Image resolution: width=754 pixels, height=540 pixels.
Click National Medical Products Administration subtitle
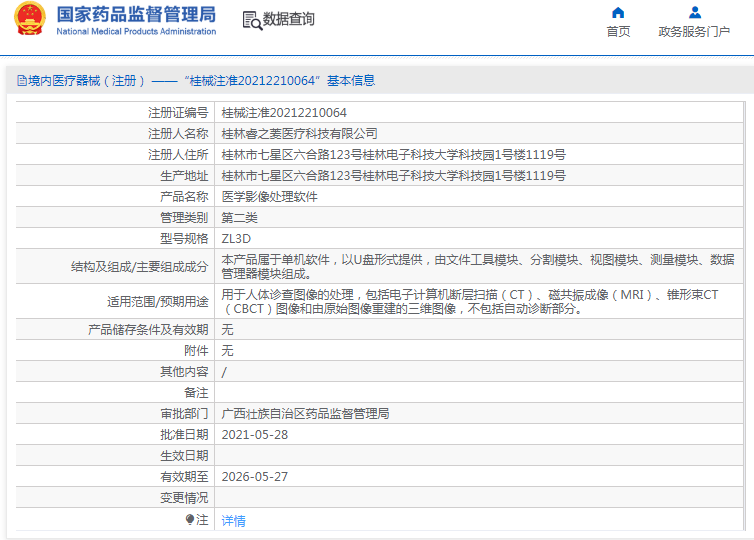136,32
